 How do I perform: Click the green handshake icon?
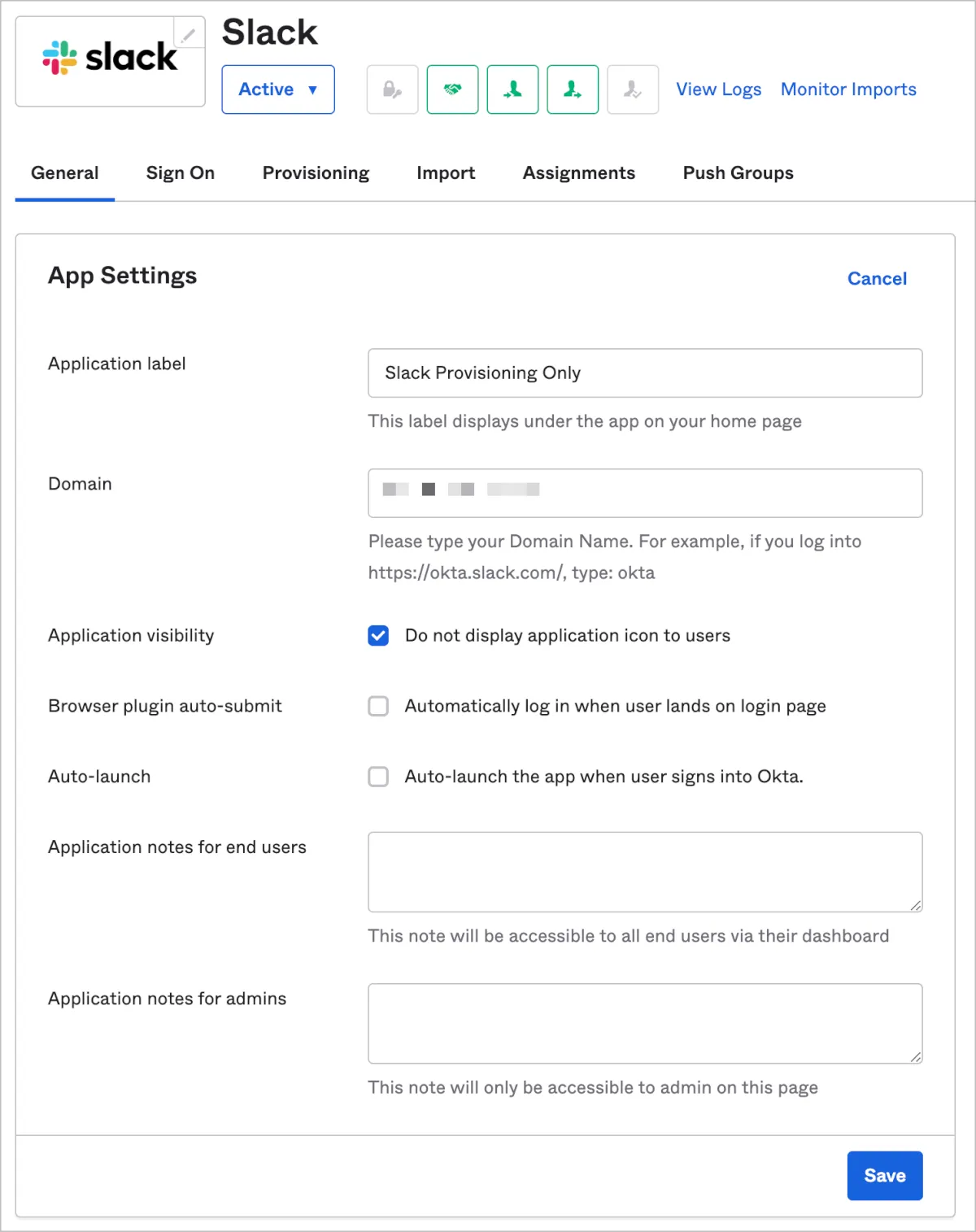pyautogui.click(x=452, y=89)
